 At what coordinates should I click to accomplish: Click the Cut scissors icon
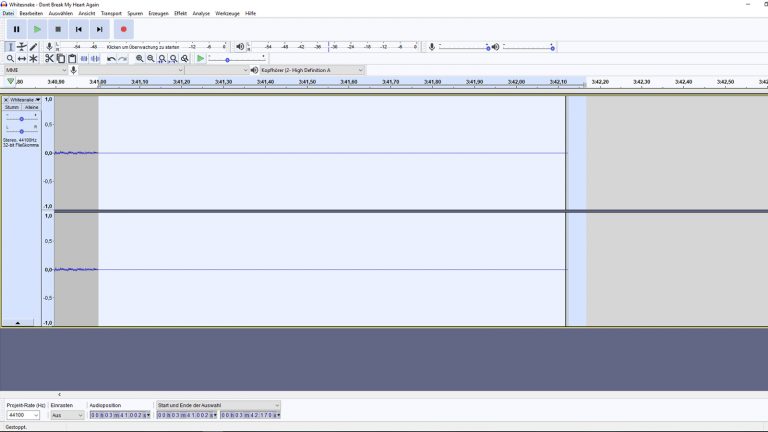point(49,59)
